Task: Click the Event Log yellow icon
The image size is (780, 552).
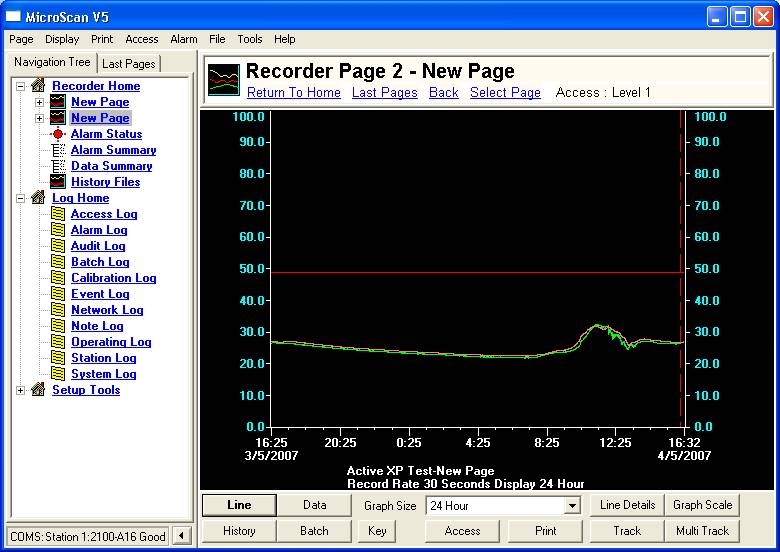Action: [58, 294]
